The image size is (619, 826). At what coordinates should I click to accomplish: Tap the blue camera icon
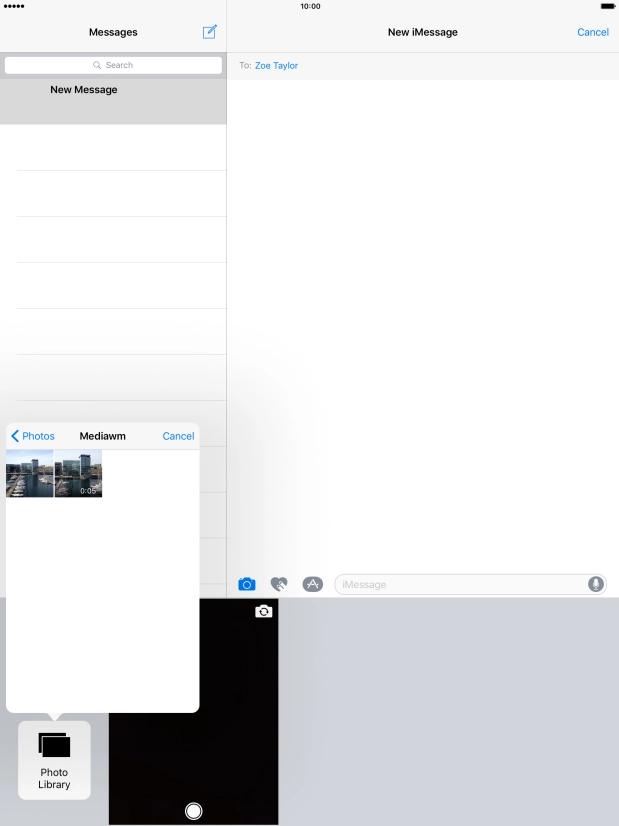point(247,584)
